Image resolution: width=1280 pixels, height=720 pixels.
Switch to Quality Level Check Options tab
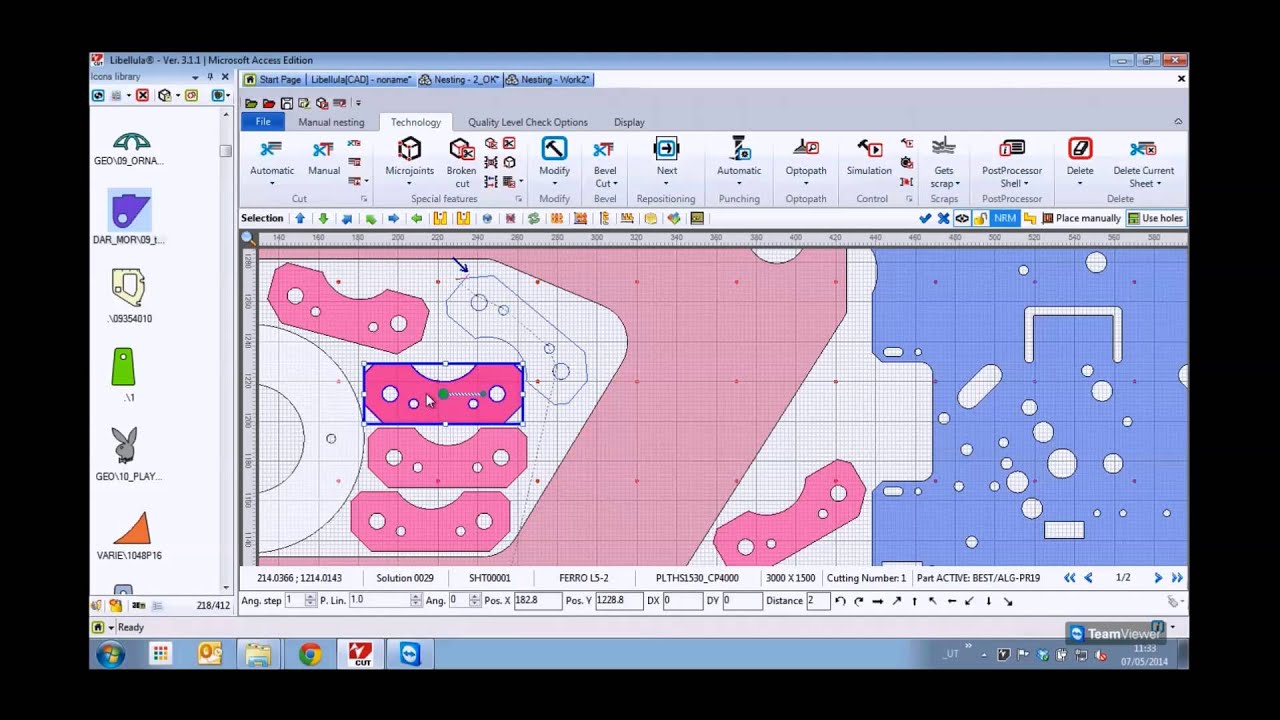coord(527,122)
